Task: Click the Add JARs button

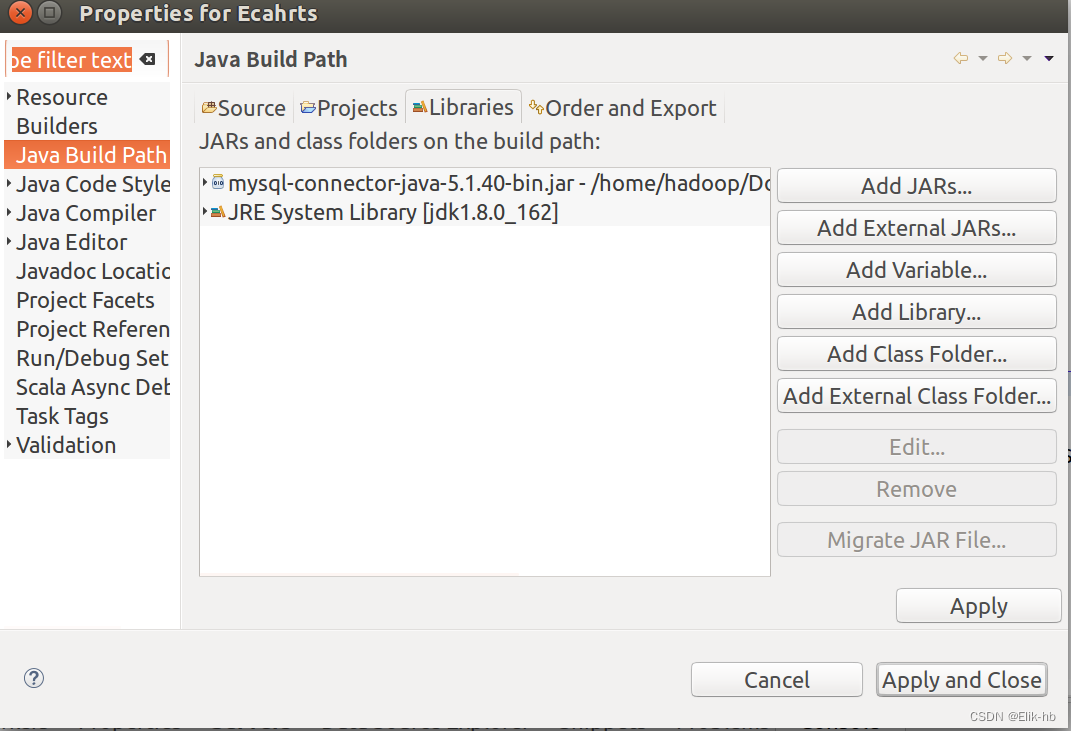Action: click(916, 185)
